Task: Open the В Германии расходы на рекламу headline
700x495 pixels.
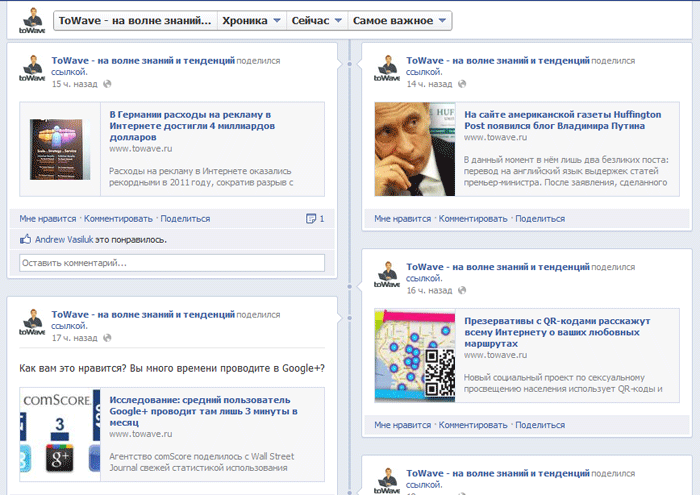Action: click(192, 126)
